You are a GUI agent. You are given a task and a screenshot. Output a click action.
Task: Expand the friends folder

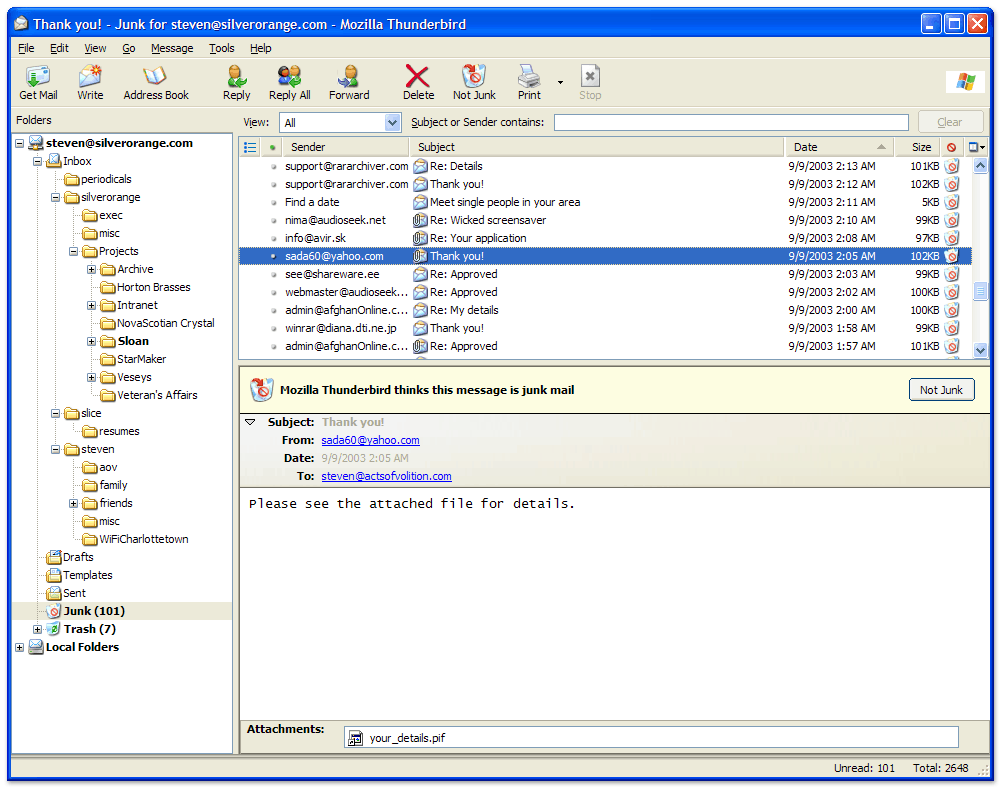[x=74, y=503]
